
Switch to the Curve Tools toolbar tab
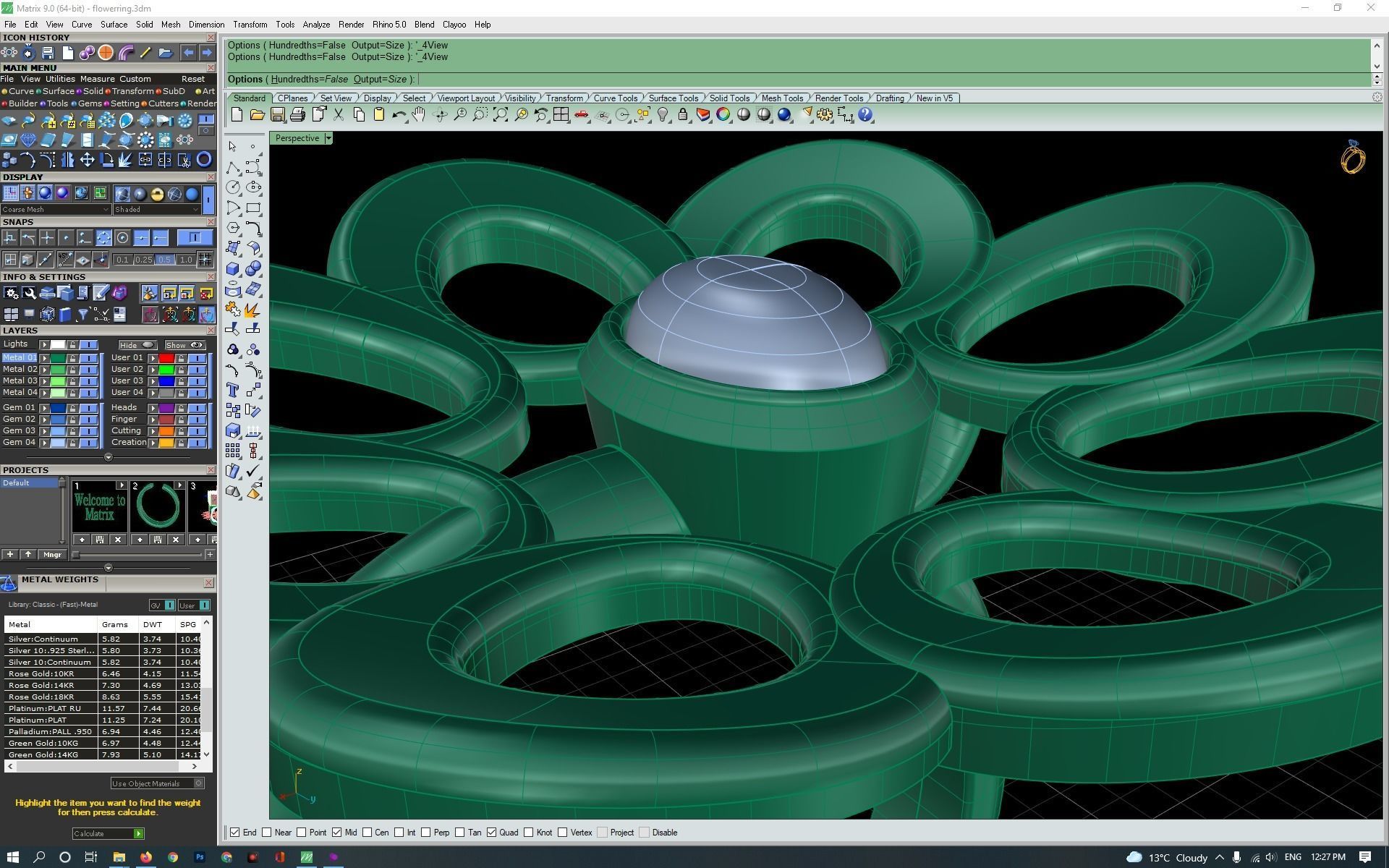(x=616, y=98)
